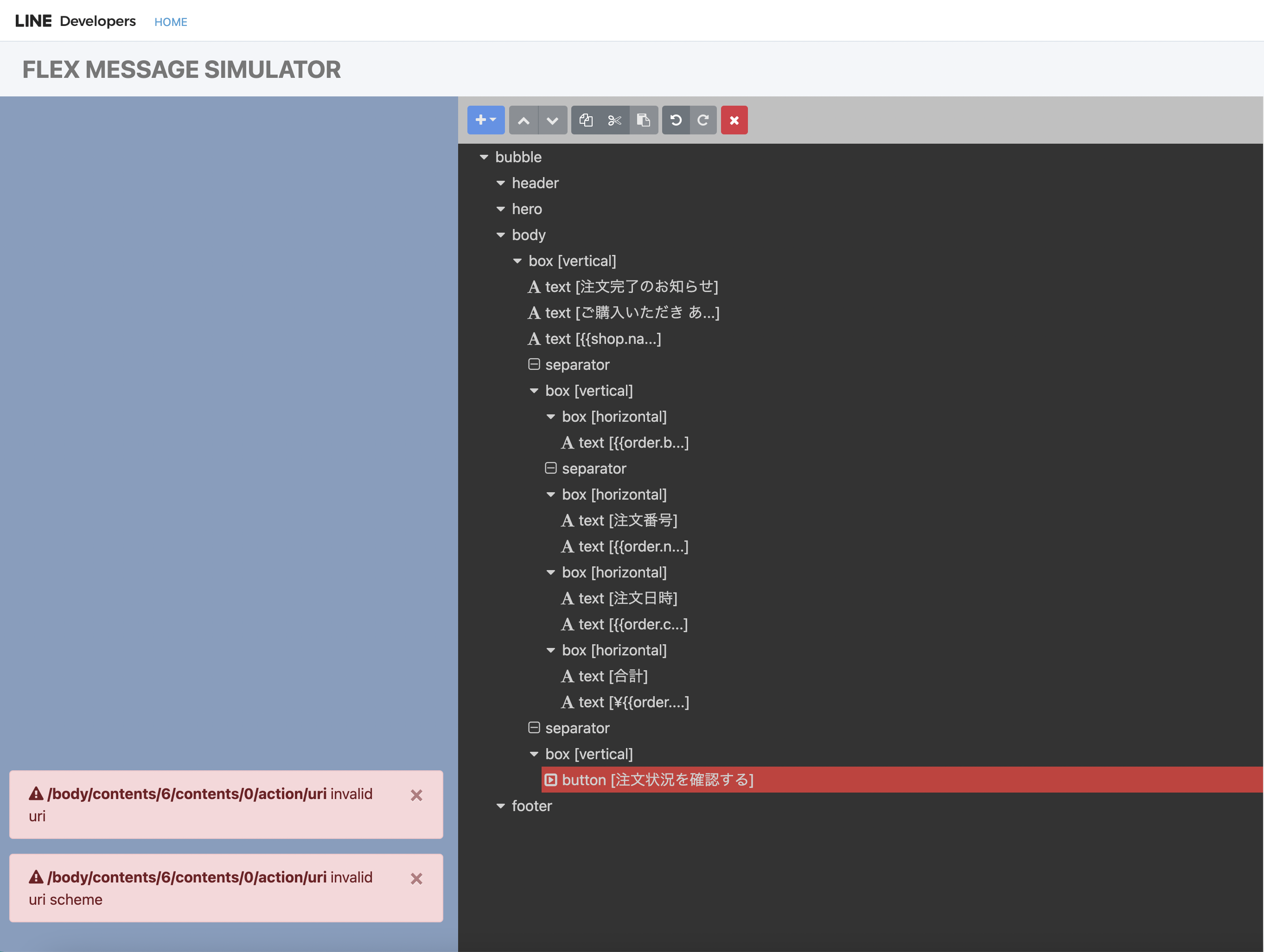Select the button [注文状況を確認する] item
Screen dimensions: 1264x952
point(657,780)
